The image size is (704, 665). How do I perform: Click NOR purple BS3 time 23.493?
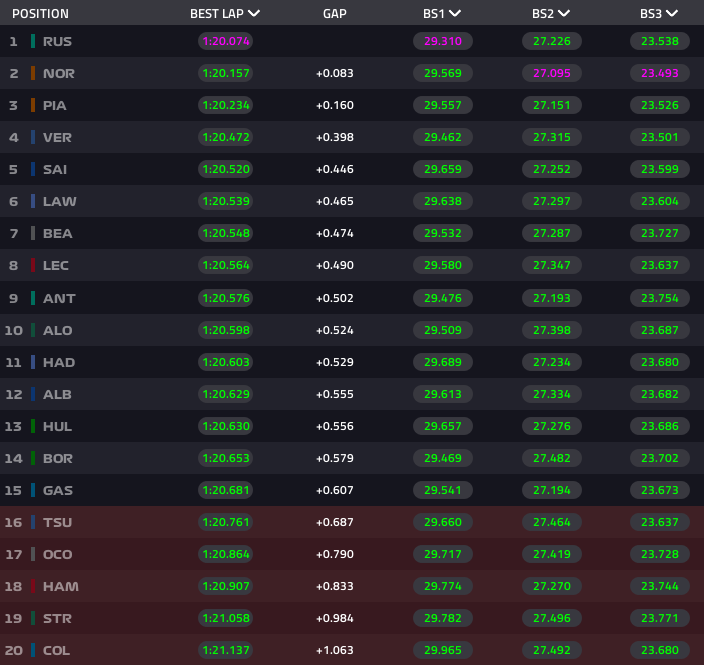pos(659,73)
